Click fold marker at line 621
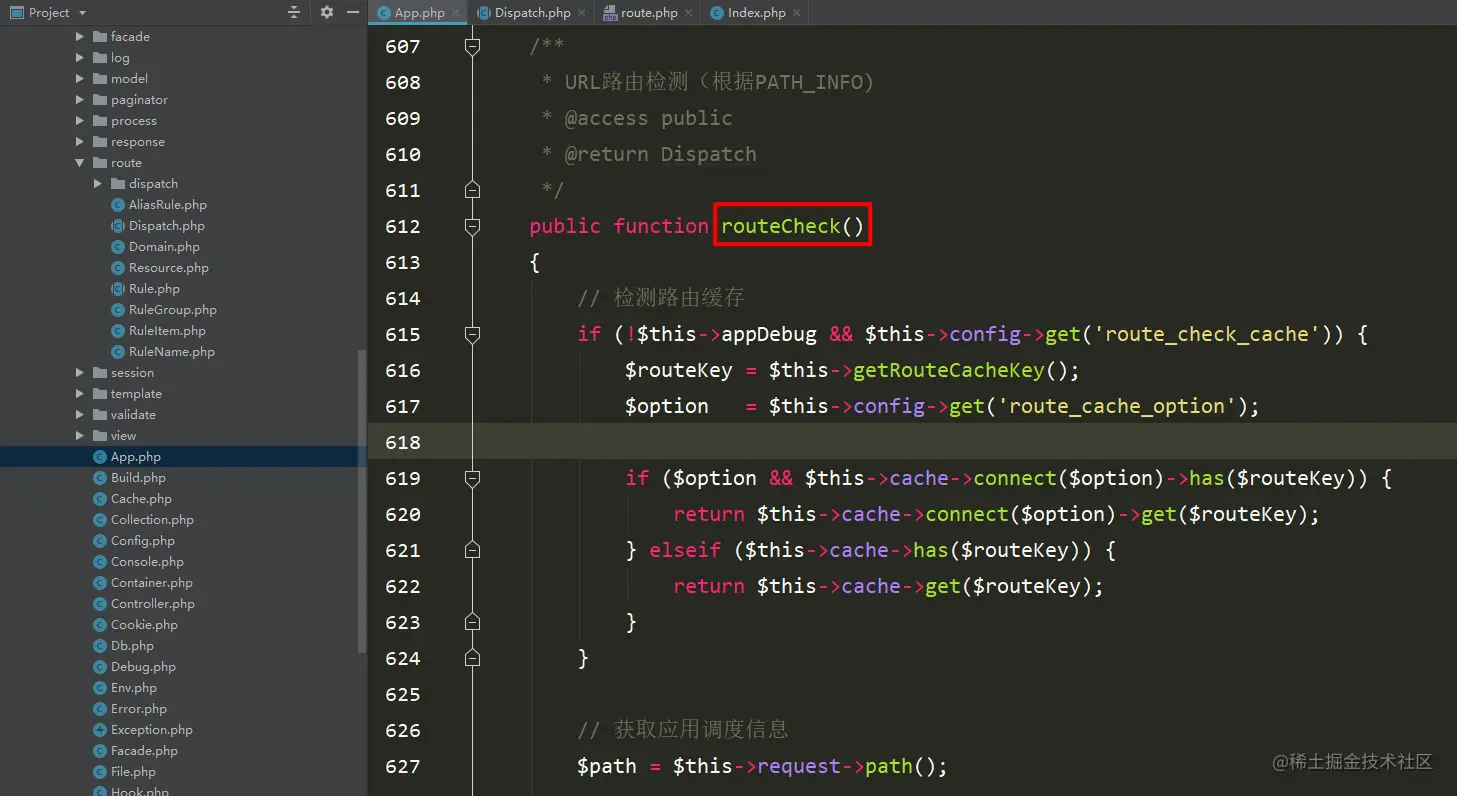 (473, 550)
